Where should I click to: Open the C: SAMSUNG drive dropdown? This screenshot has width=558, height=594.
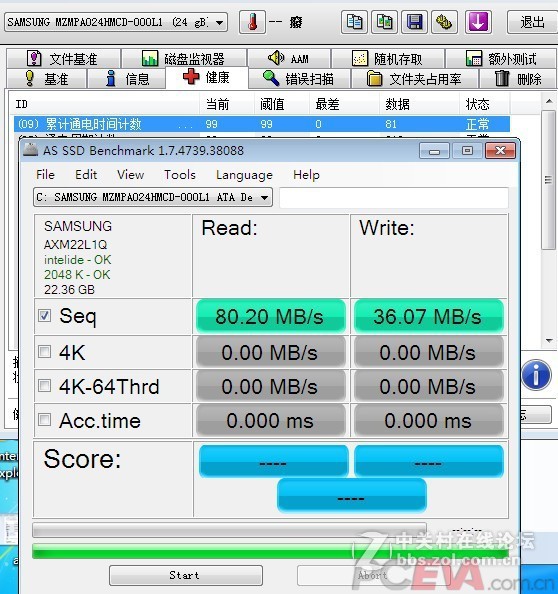tap(153, 197)
